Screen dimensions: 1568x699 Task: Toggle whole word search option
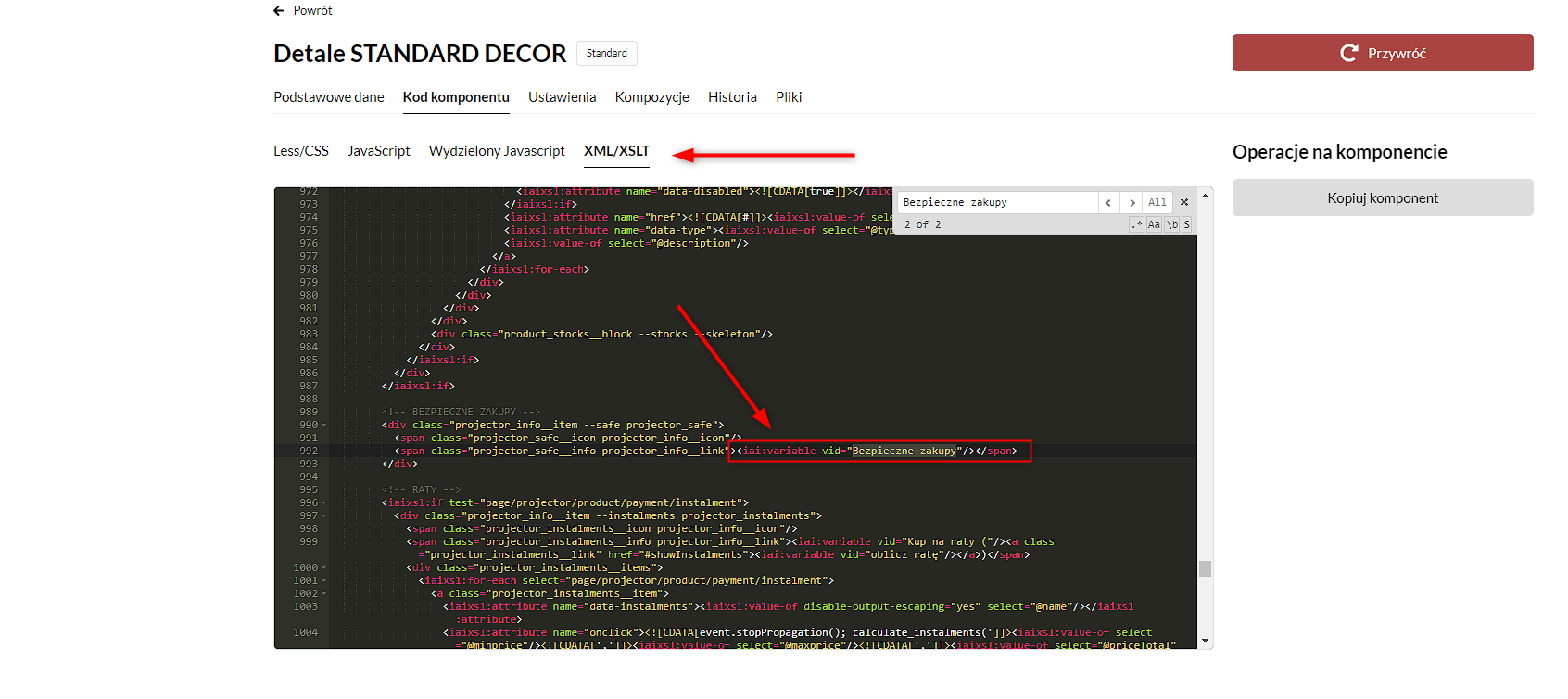[x=1172, y=224]
